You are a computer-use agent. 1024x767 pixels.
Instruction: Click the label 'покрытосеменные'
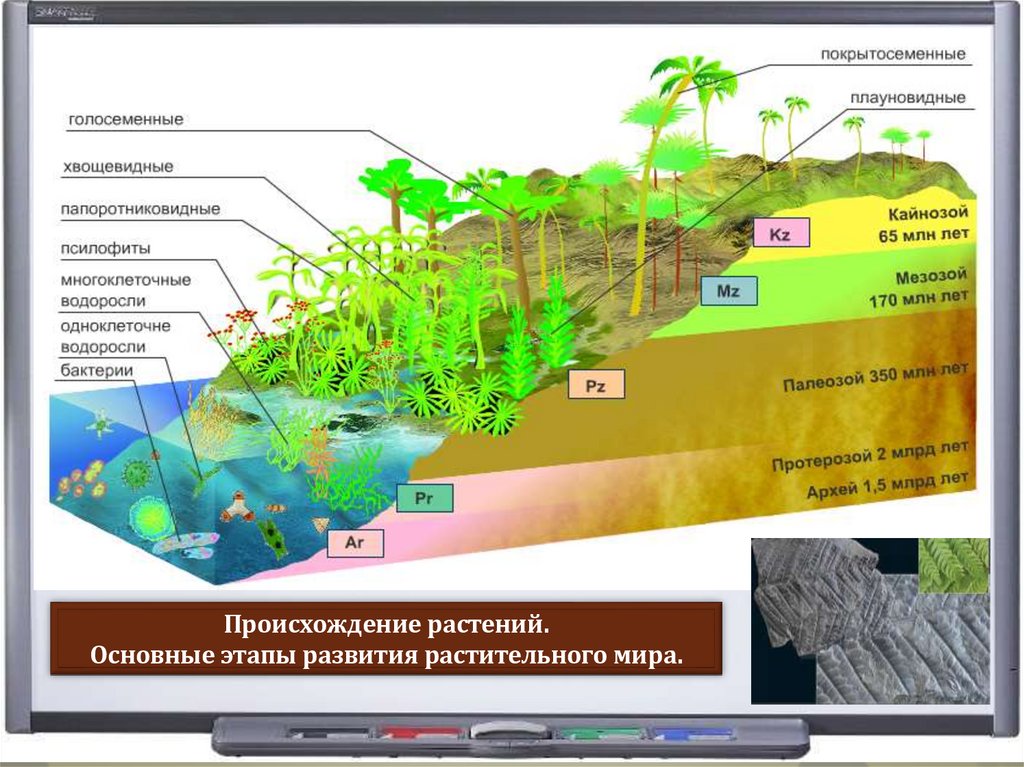tap(893, 54)
